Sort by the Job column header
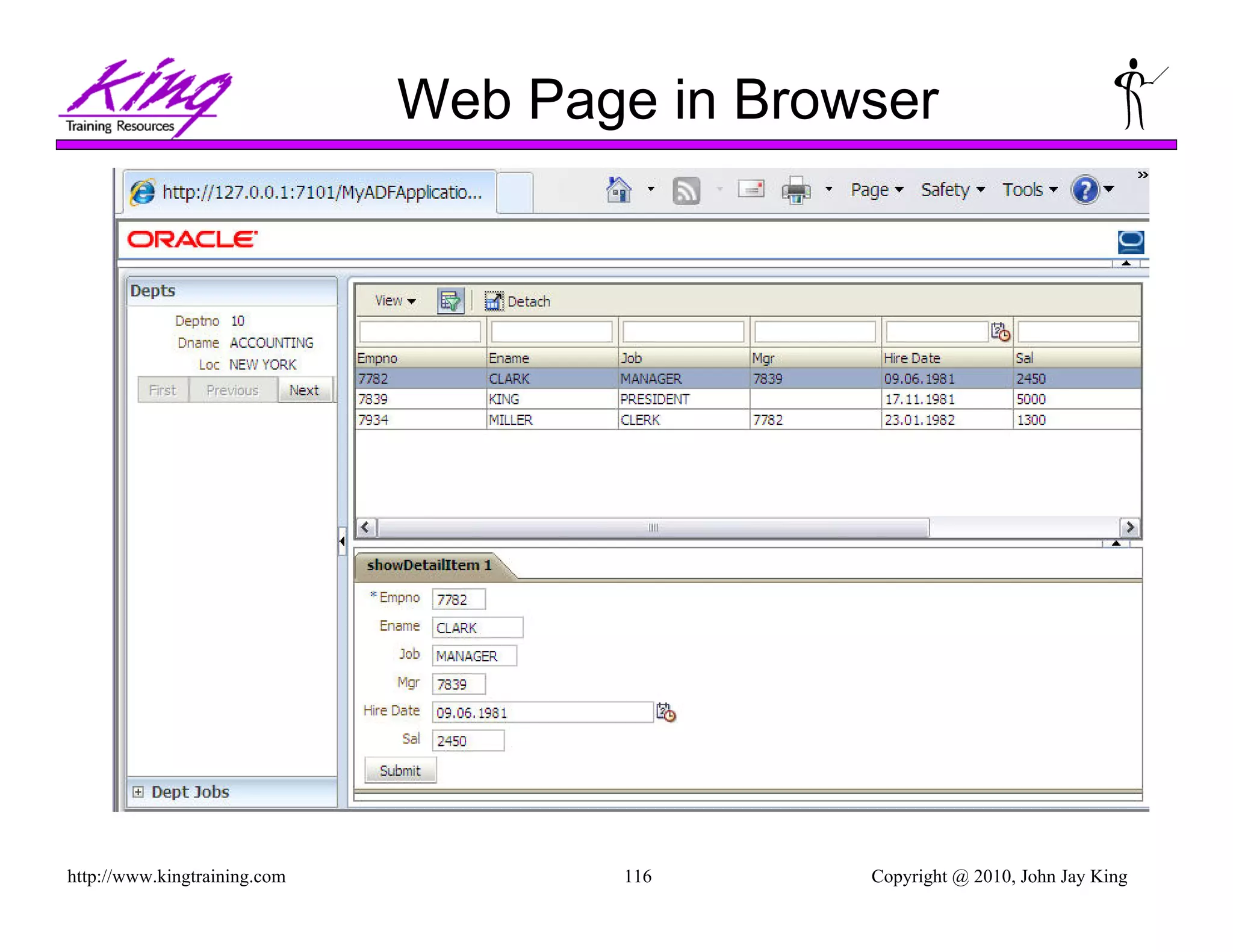1233x952 pixels. pos(684,358)
